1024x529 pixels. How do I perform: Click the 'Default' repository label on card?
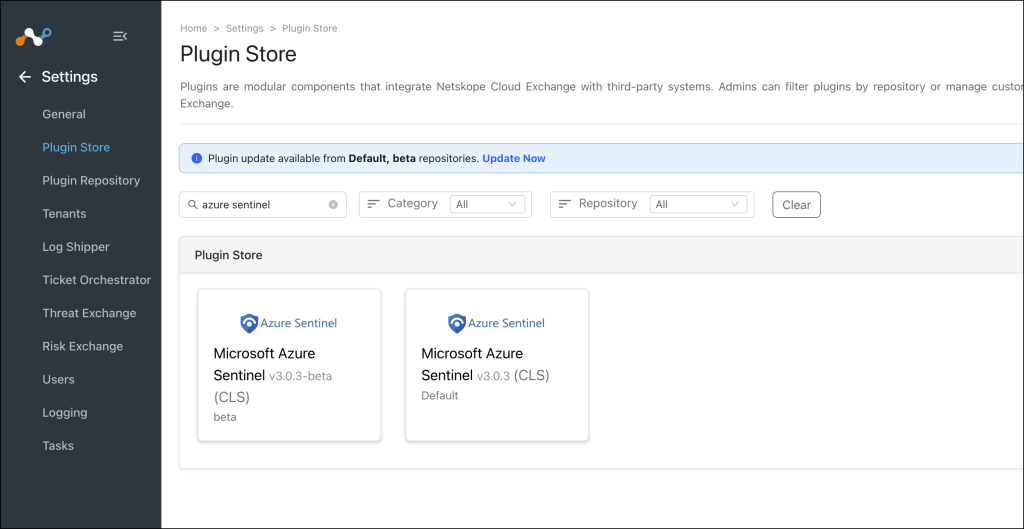440,396
